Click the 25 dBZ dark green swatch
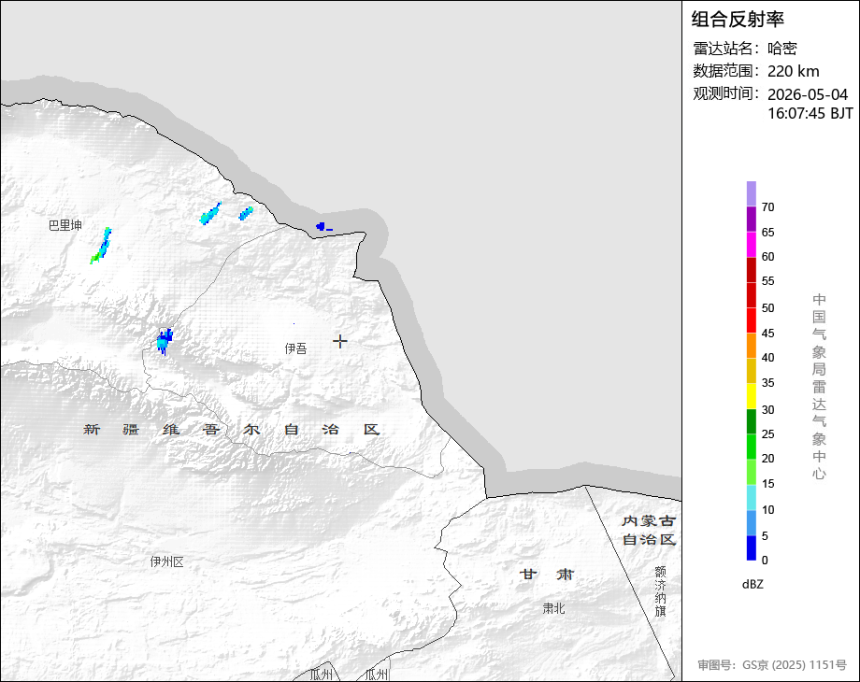The image size is (860, 682). pyautogui.click(x=751, y=421)
